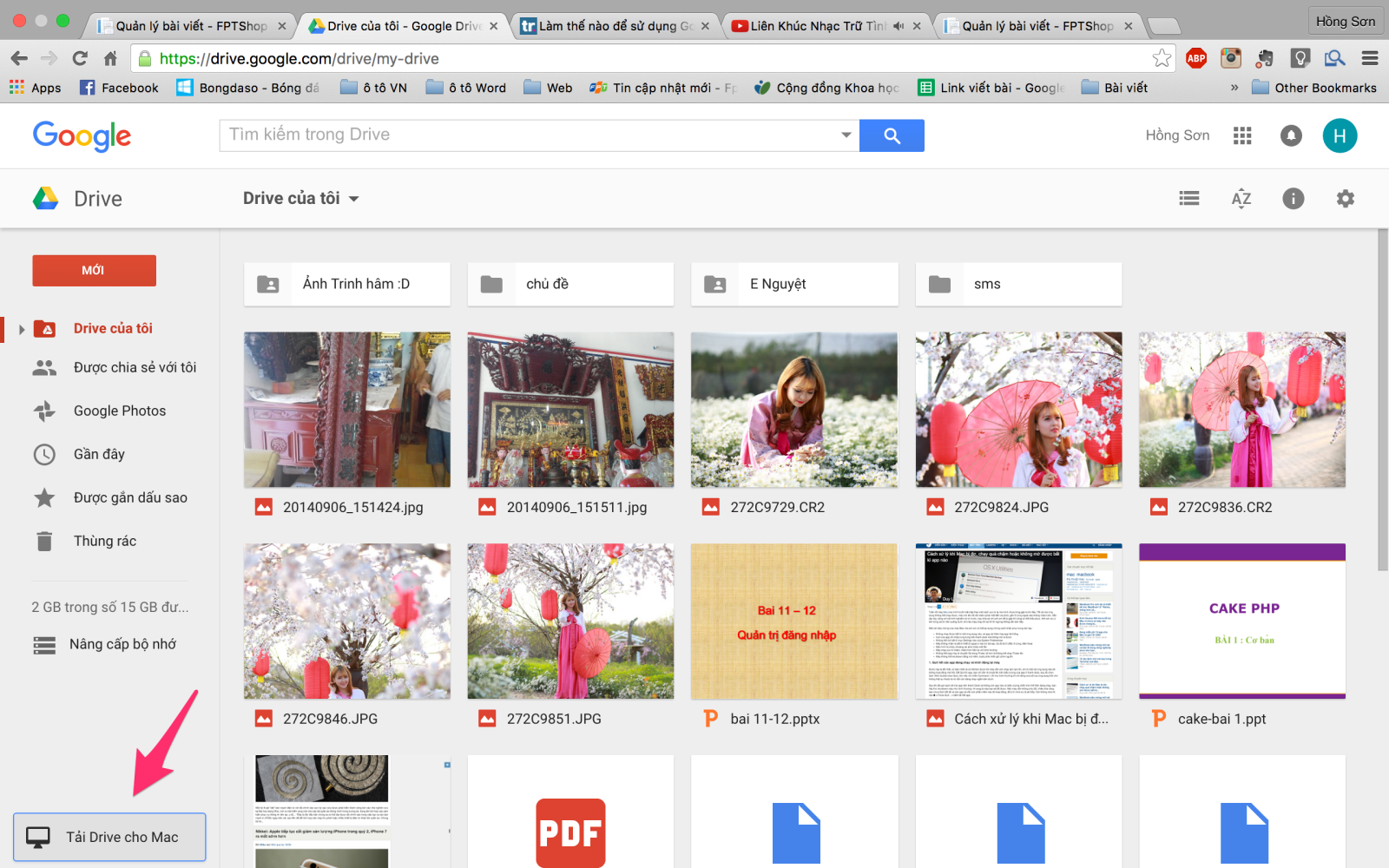Show file details with the info icon
The width and height of the screenshot is (1389, 868).
tap(1293, 198)
